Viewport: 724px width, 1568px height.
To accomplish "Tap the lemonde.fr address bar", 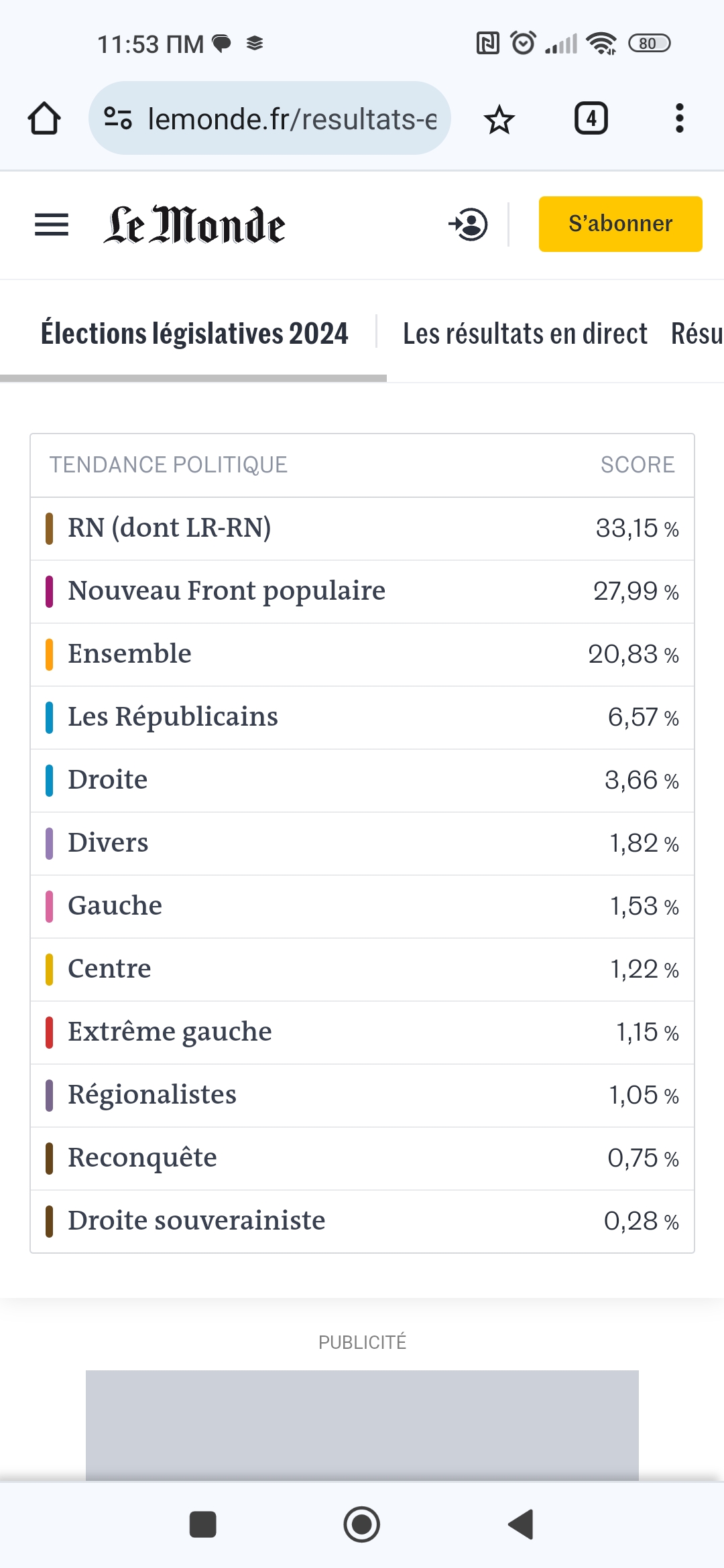I will click(292, 119).
